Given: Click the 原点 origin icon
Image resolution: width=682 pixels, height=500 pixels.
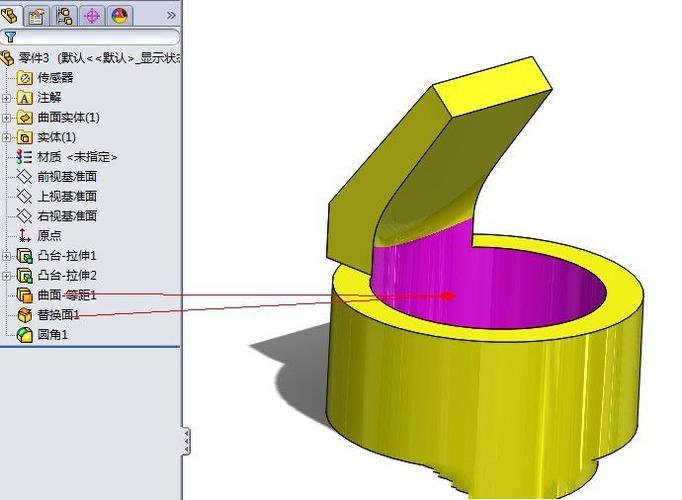Looking at the screenshot, I should click(24, 236).
